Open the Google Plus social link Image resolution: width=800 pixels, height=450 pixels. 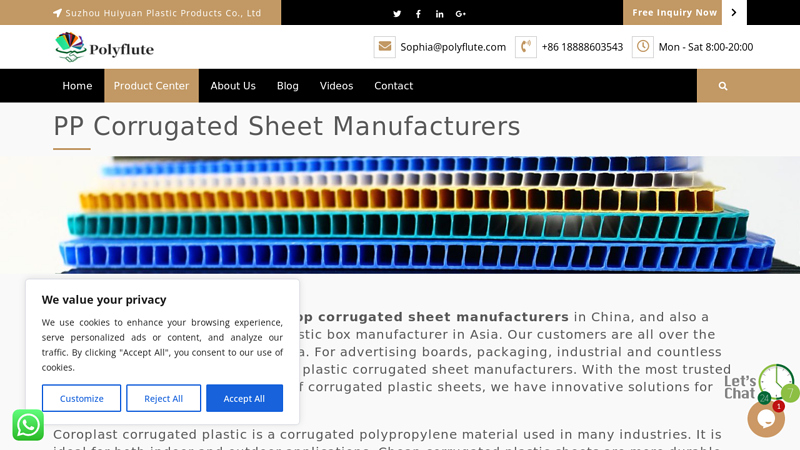point(461,14)
